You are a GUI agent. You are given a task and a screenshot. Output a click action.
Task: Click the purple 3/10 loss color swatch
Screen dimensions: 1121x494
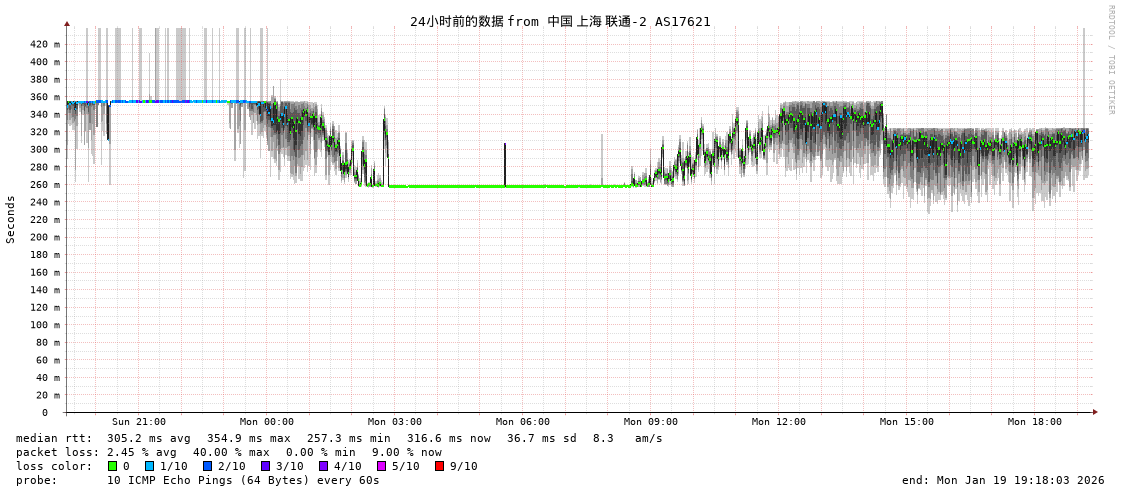pyautogui.click(x=265, y=466)
